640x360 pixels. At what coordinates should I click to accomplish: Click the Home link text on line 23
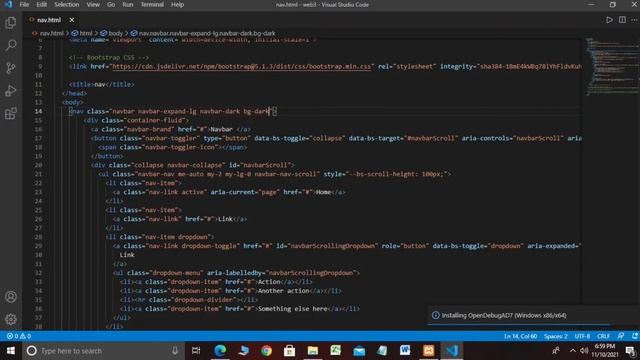click(x=323, y=192)
